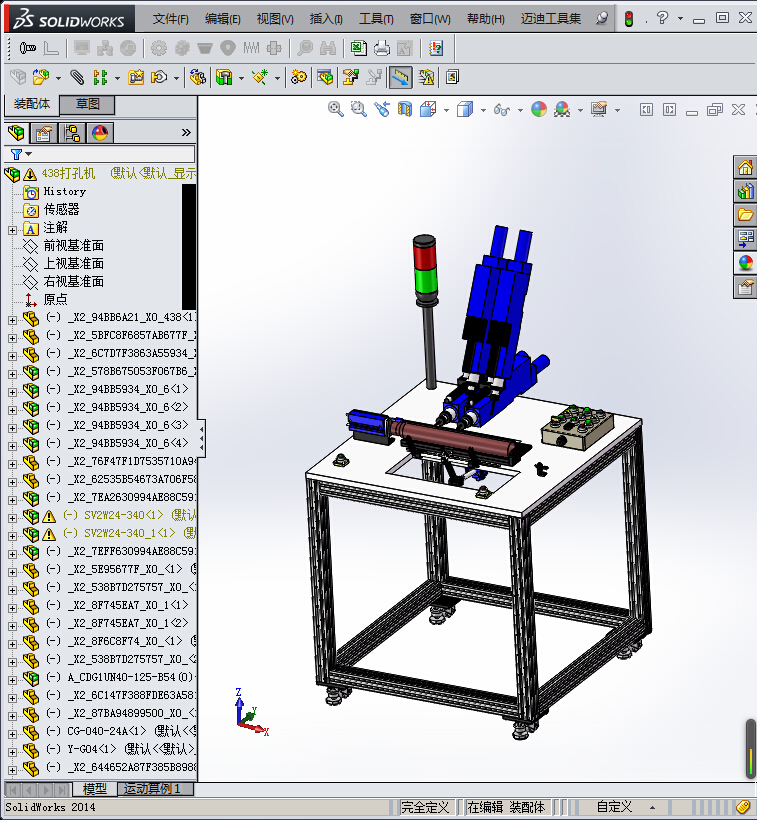The height and width of the screenshot is (820, 757).
Task: Open the Hide/Show Items dropdown arrow
Action: click(x=520, y=110)
